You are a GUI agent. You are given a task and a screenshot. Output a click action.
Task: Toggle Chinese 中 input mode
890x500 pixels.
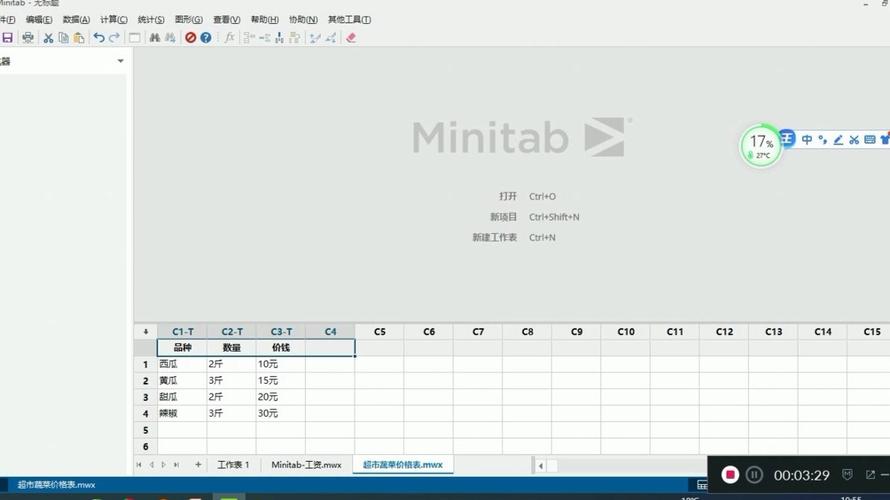[x=807, y=140]
